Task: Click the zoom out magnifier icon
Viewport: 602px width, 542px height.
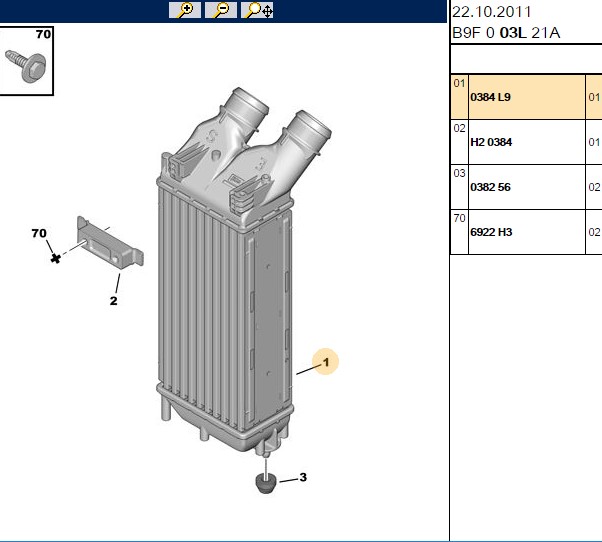Action: pos(221,10)
